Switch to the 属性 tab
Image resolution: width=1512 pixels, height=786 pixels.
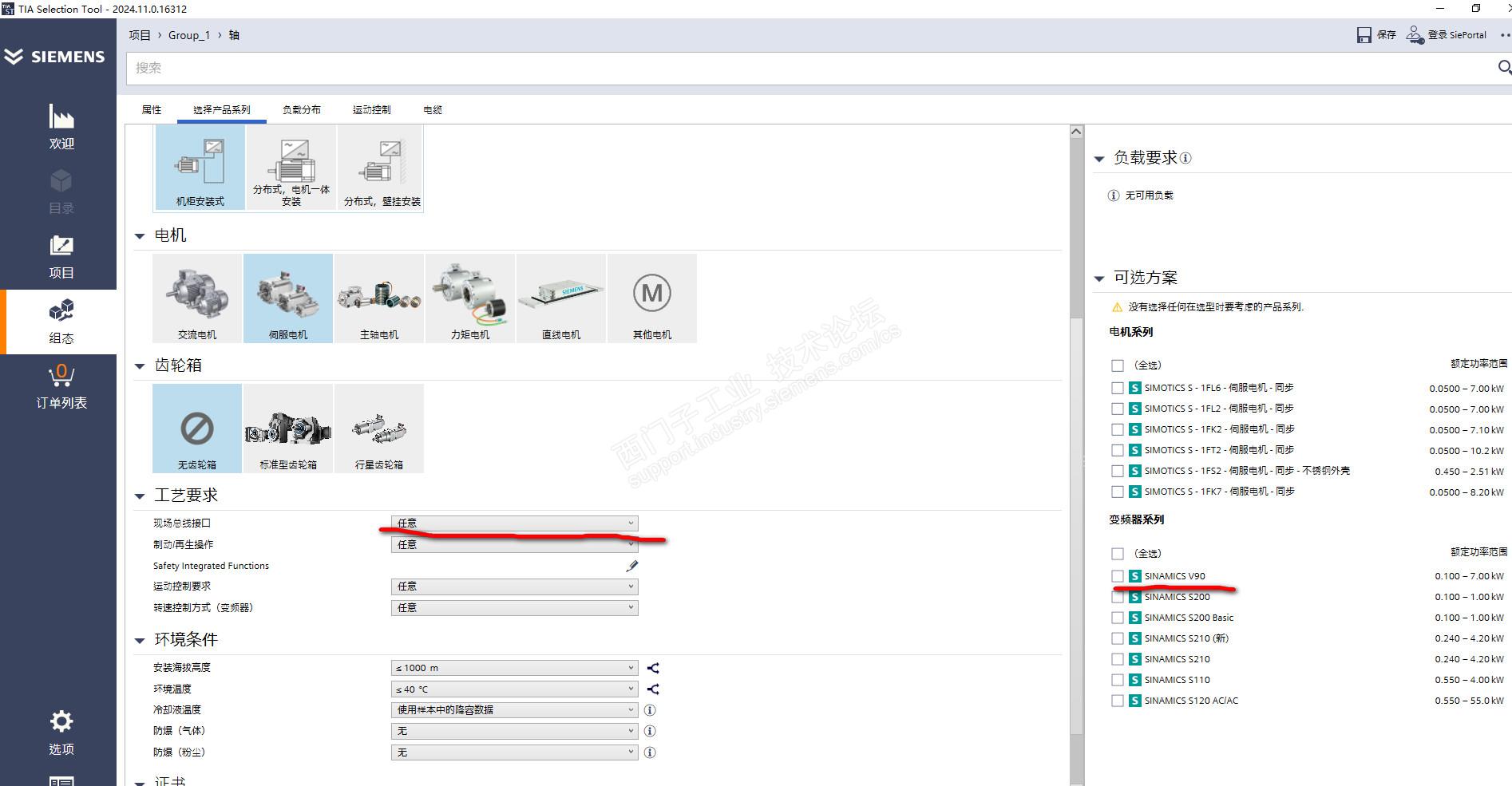[152, 110]
